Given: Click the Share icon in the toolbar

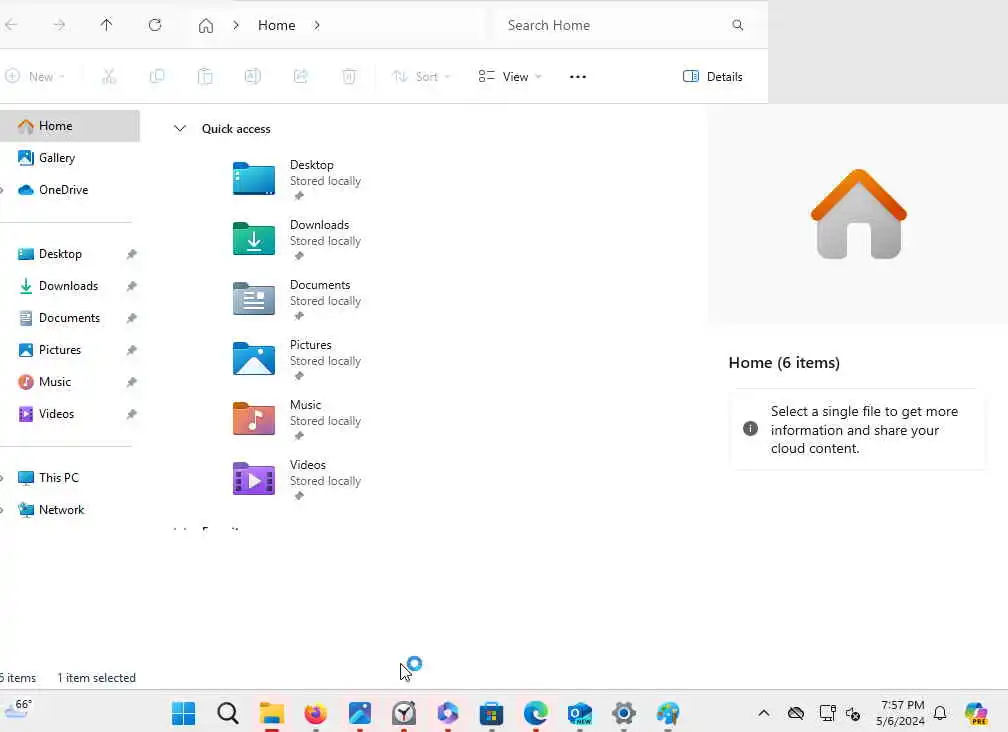Looking at the screenshot, I should (301, 76).
